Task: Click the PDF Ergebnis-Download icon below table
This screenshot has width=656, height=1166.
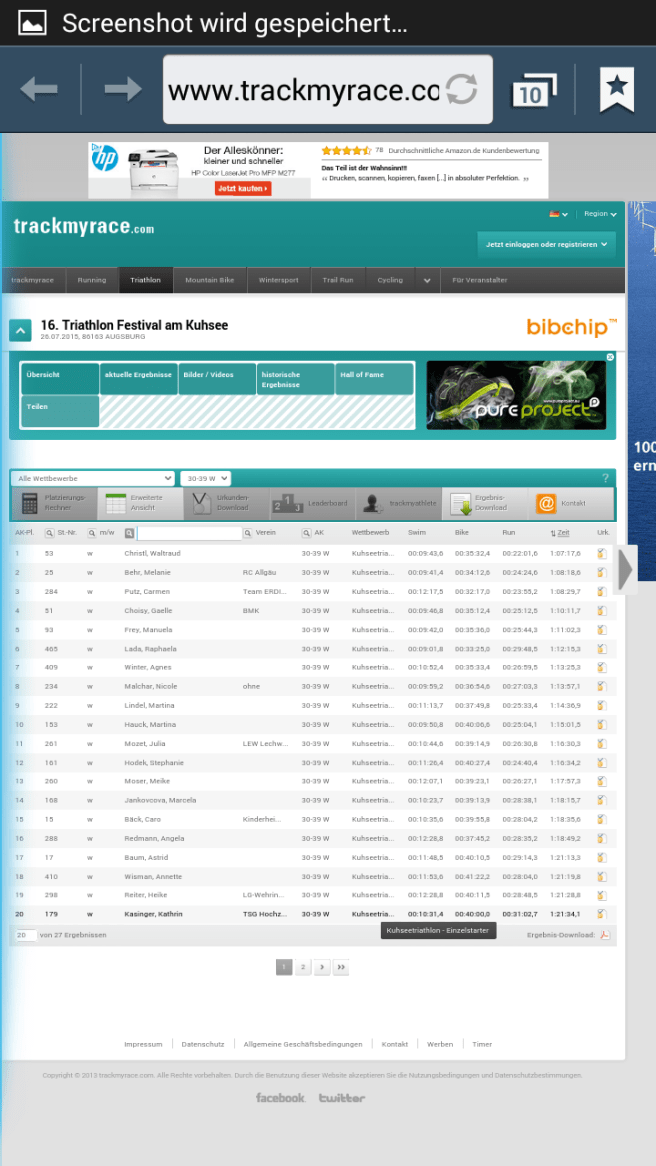Action: [x=605, y=935]
